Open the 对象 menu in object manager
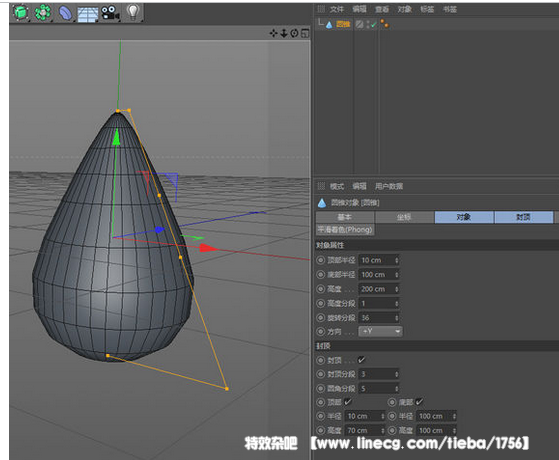559x460 pixels. pyautogui.click(x=405, y=9)
